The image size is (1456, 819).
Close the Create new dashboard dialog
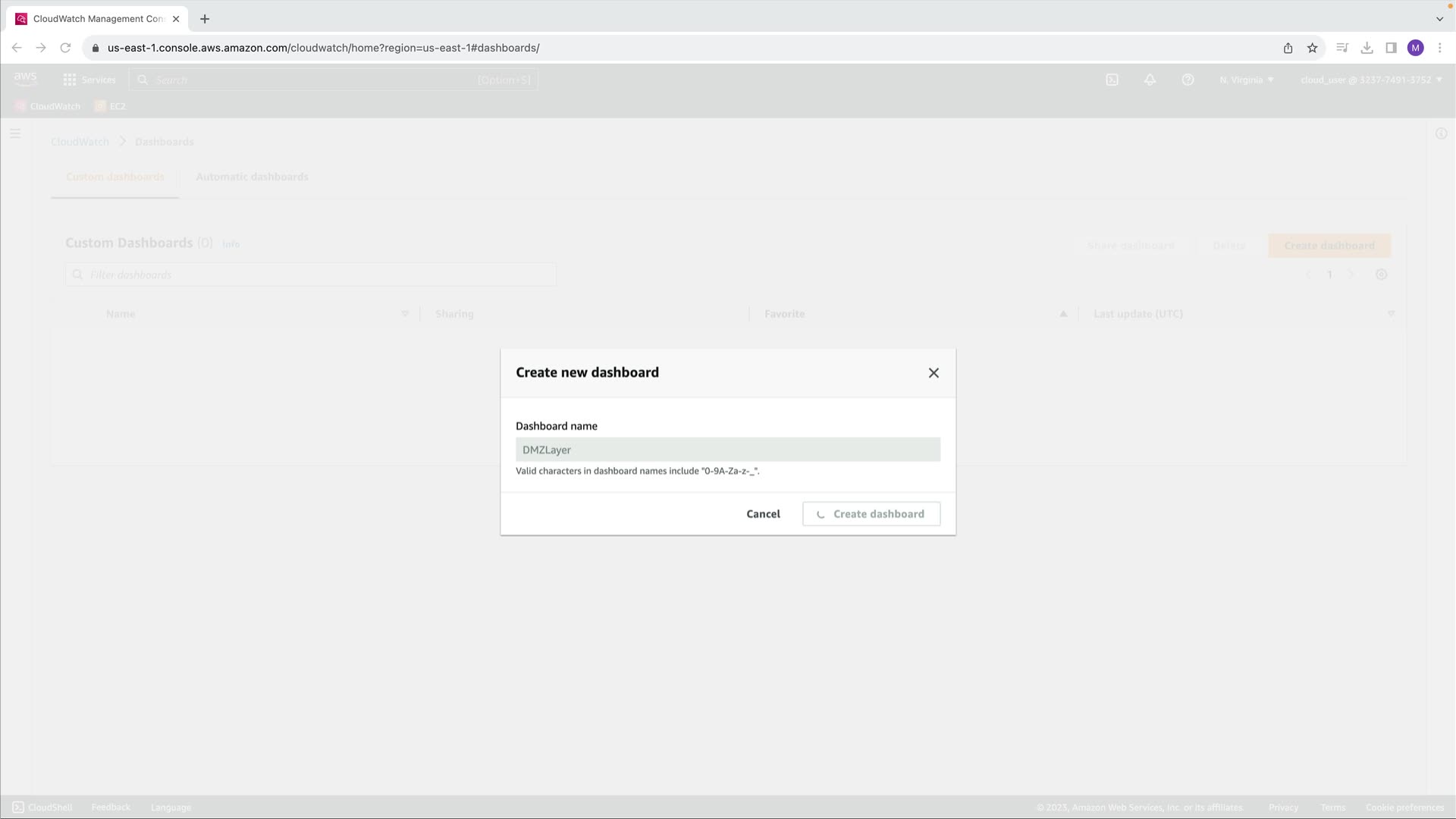(x=934, y=372)
